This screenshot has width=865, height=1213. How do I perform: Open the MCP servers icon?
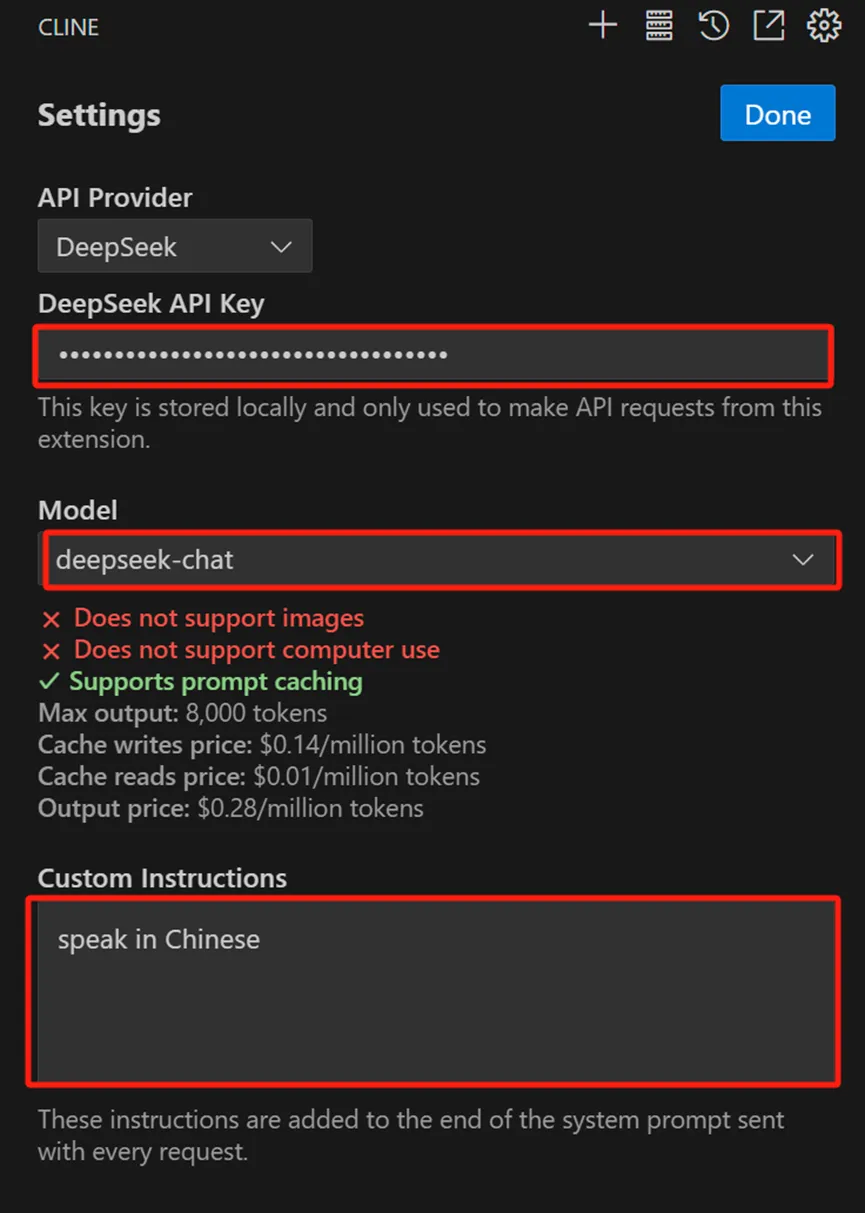click(659, 26)
